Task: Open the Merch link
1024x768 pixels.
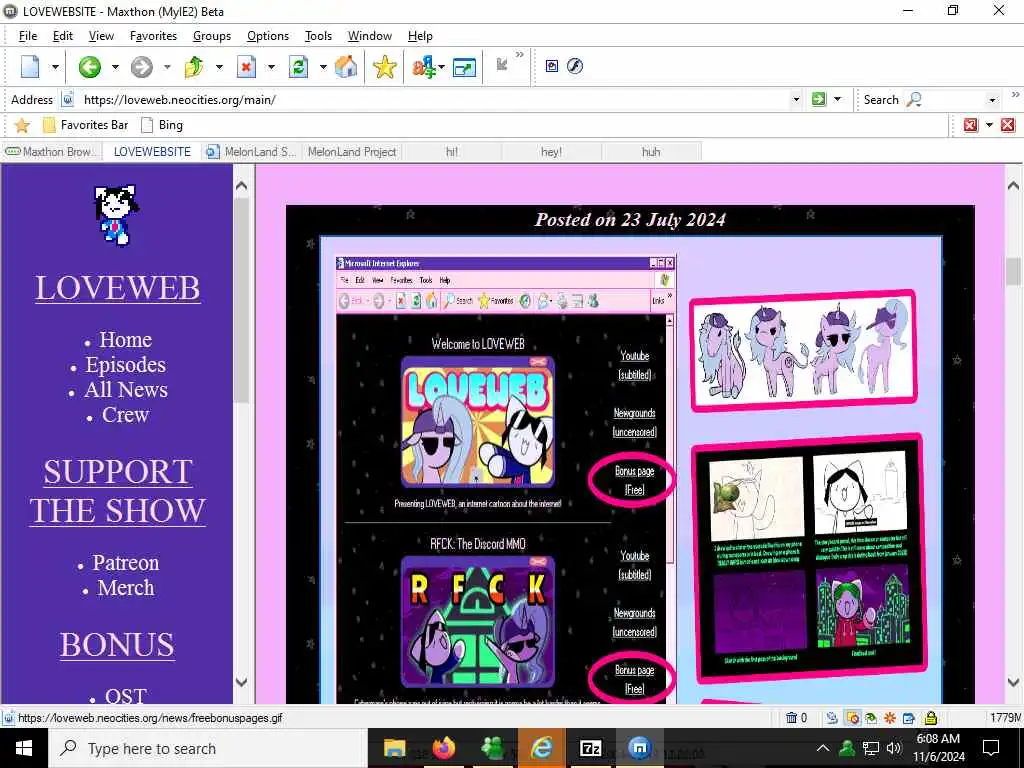Action: pos(125,588)
